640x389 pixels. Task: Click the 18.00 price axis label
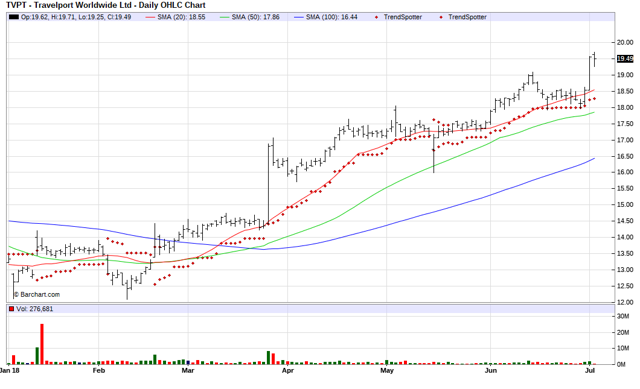tap(625, 108)
